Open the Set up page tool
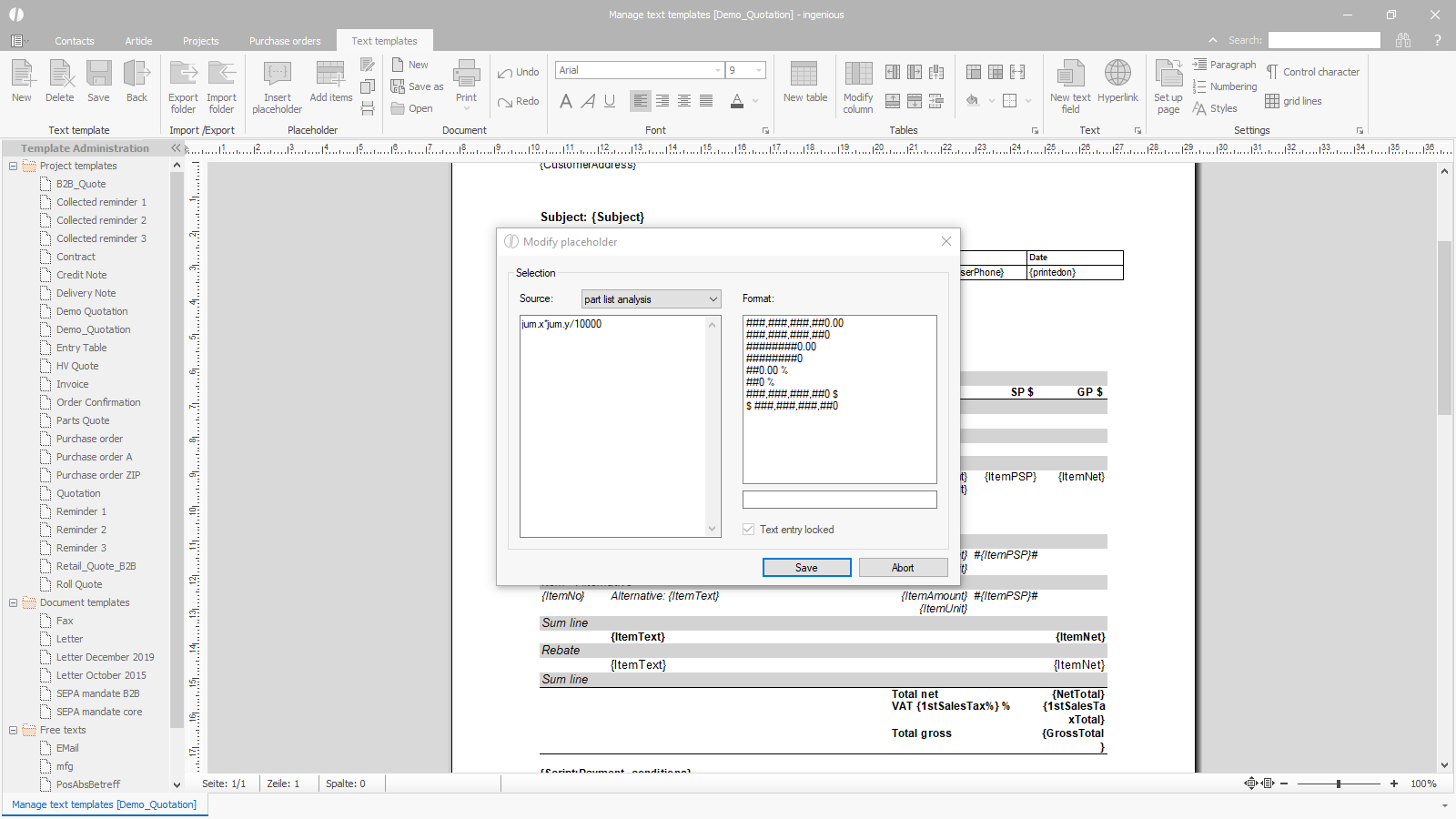This screenshot has width=1456, height=819. pyautogui.click(x=1168, y=75)
